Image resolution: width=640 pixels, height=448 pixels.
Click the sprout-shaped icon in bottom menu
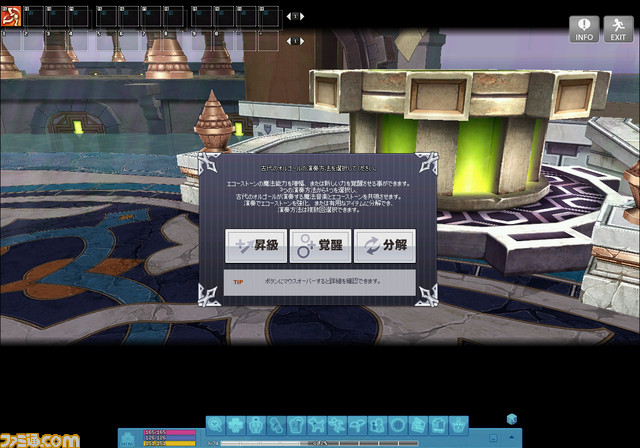click(358, 425)
